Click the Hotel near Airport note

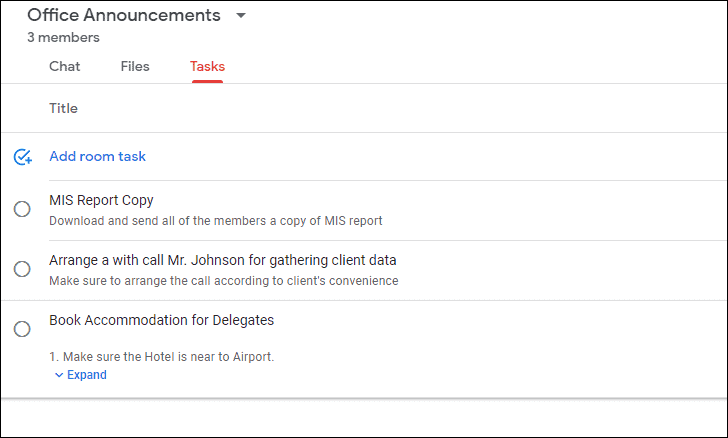pyautogui.click(x=162, y=357)
